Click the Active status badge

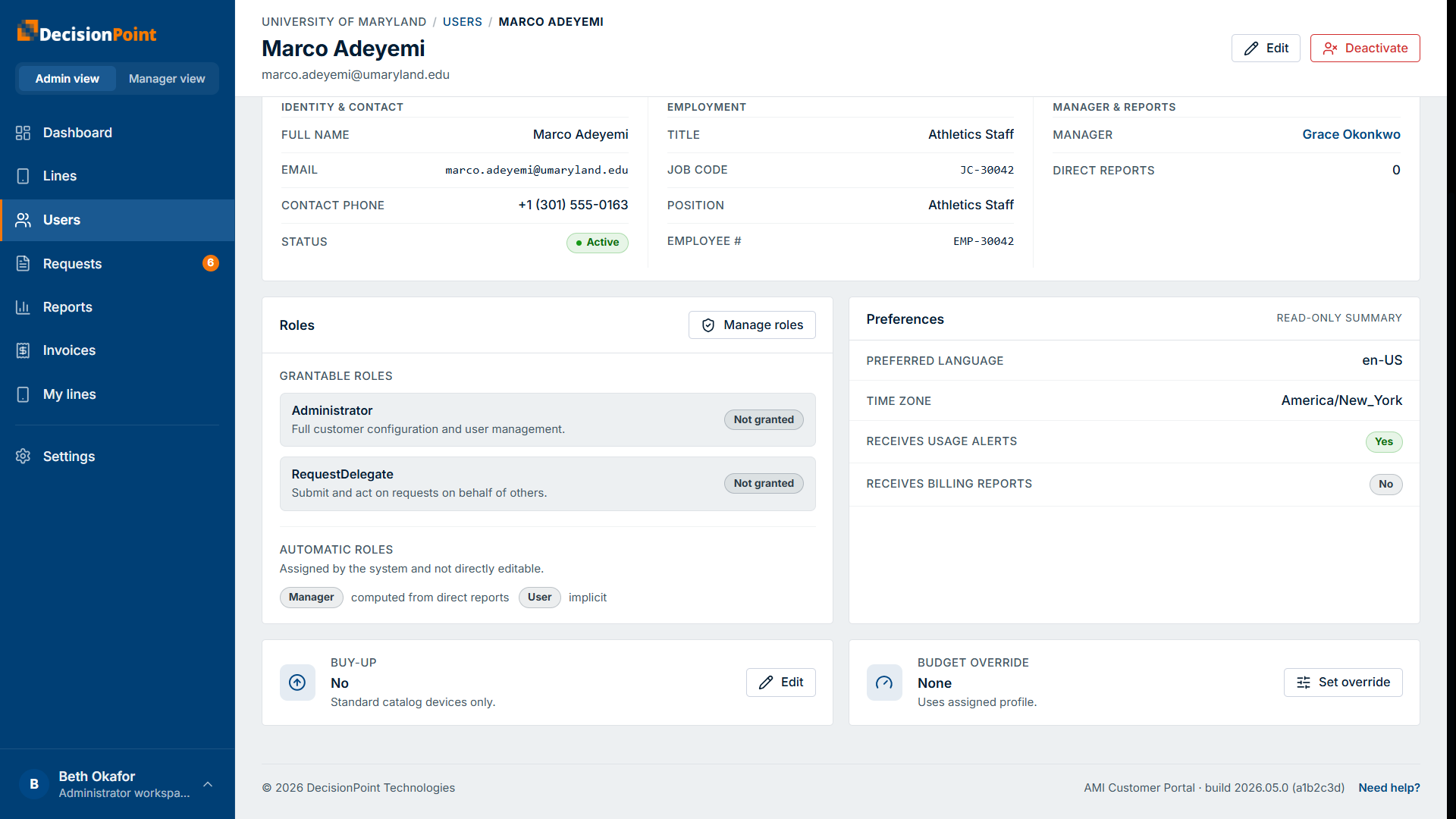(598, 243)
